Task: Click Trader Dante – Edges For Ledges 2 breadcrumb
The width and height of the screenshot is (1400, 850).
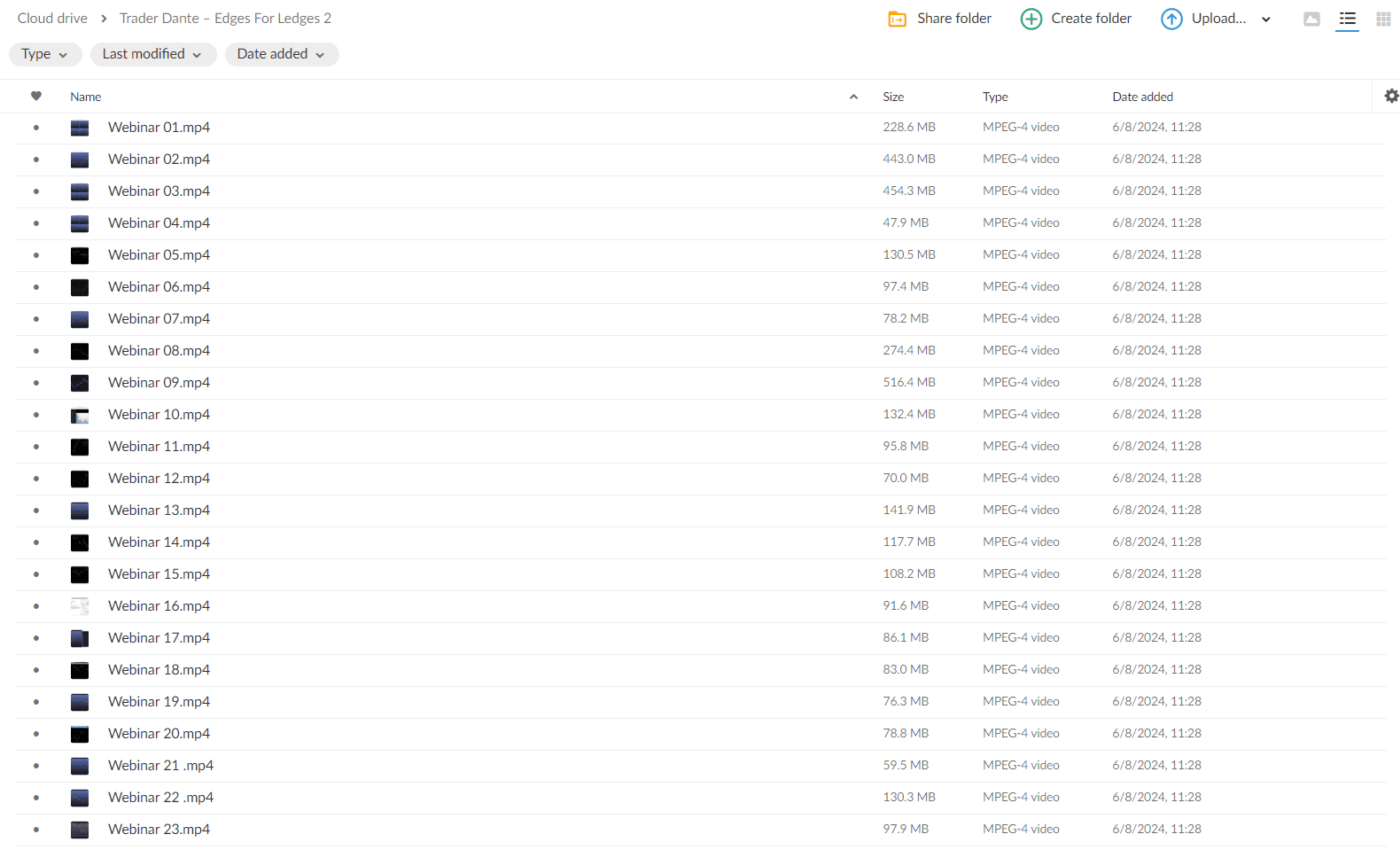Action: (x=225, y=19)
